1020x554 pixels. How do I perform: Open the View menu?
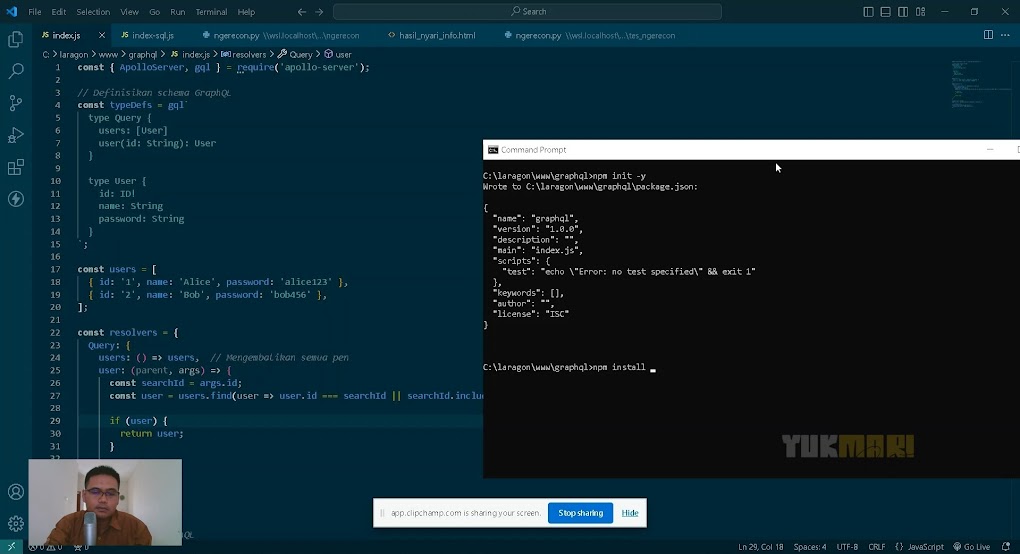[x=129, y=12]
